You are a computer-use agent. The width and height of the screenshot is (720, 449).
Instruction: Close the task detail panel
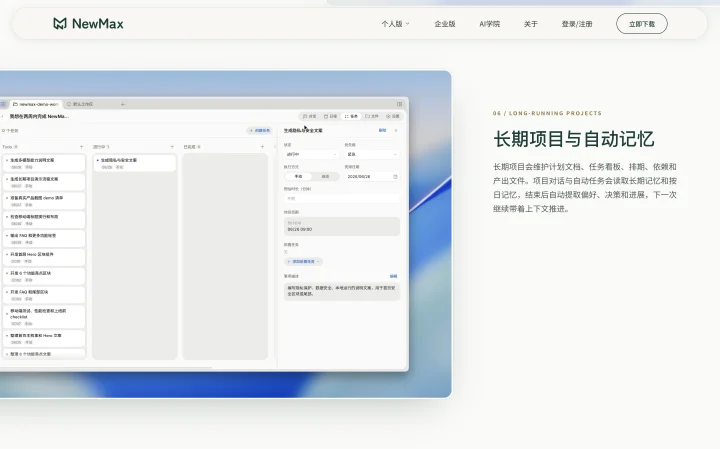coord(396,130)
